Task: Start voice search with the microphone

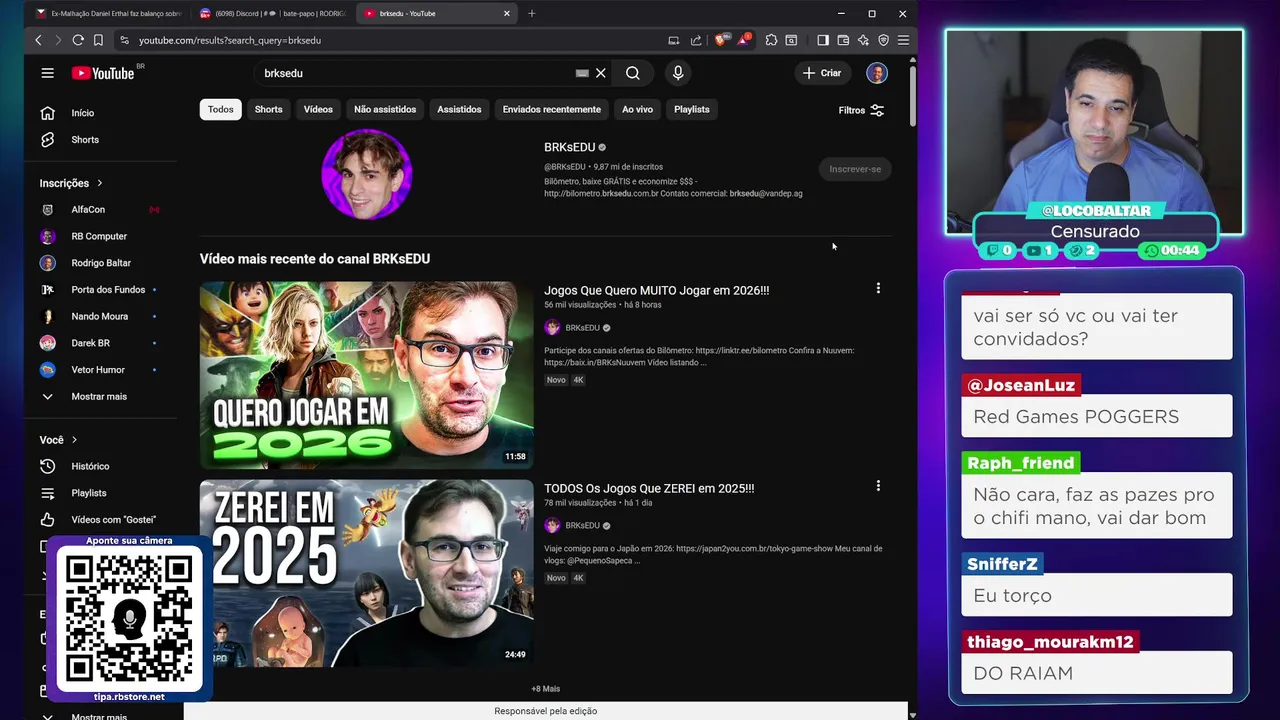Action: click(x=678, y=73)
